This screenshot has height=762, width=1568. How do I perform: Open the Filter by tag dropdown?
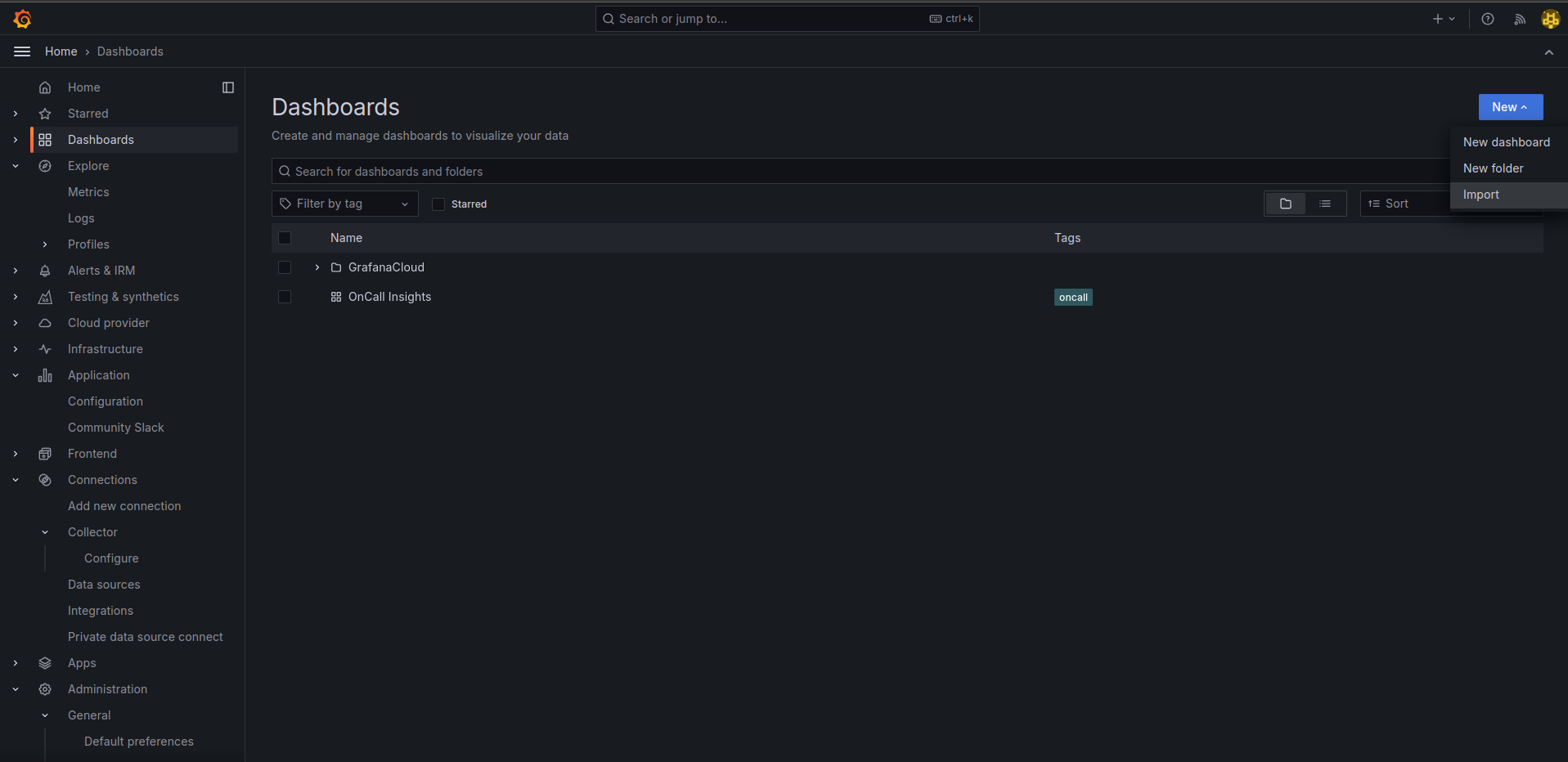coord(344,204)
